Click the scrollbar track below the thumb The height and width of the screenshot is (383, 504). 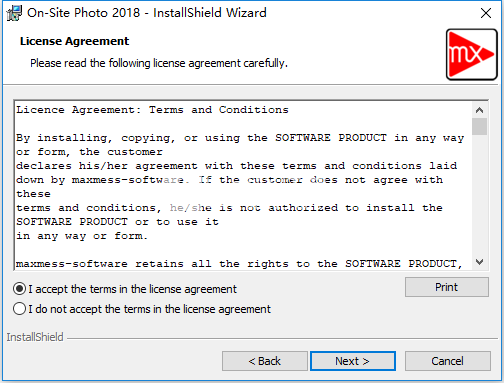tap(479, 197)
